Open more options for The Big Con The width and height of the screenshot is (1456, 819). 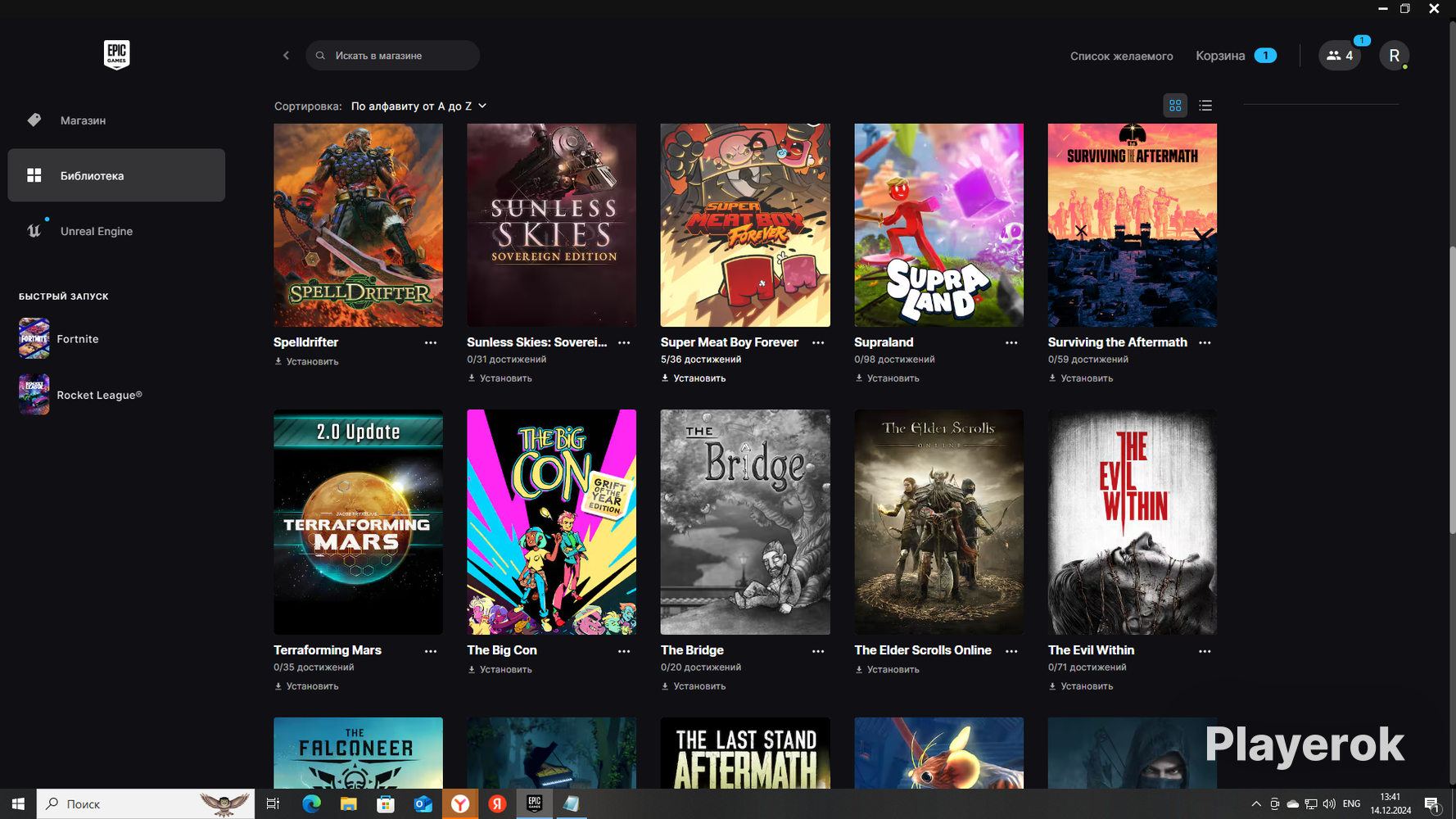click(x=624, y=651)
